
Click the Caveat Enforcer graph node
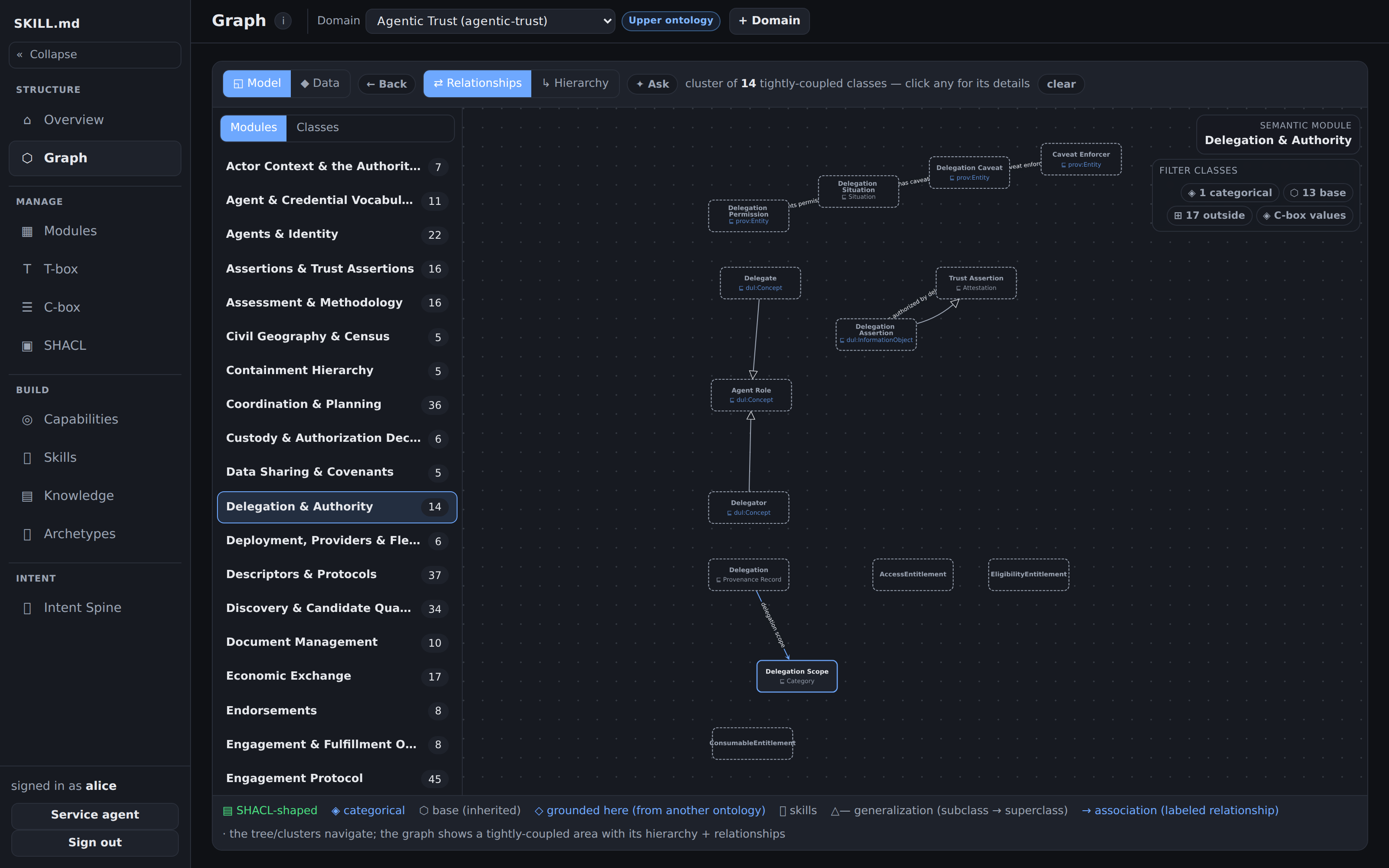pos(1081,159)
